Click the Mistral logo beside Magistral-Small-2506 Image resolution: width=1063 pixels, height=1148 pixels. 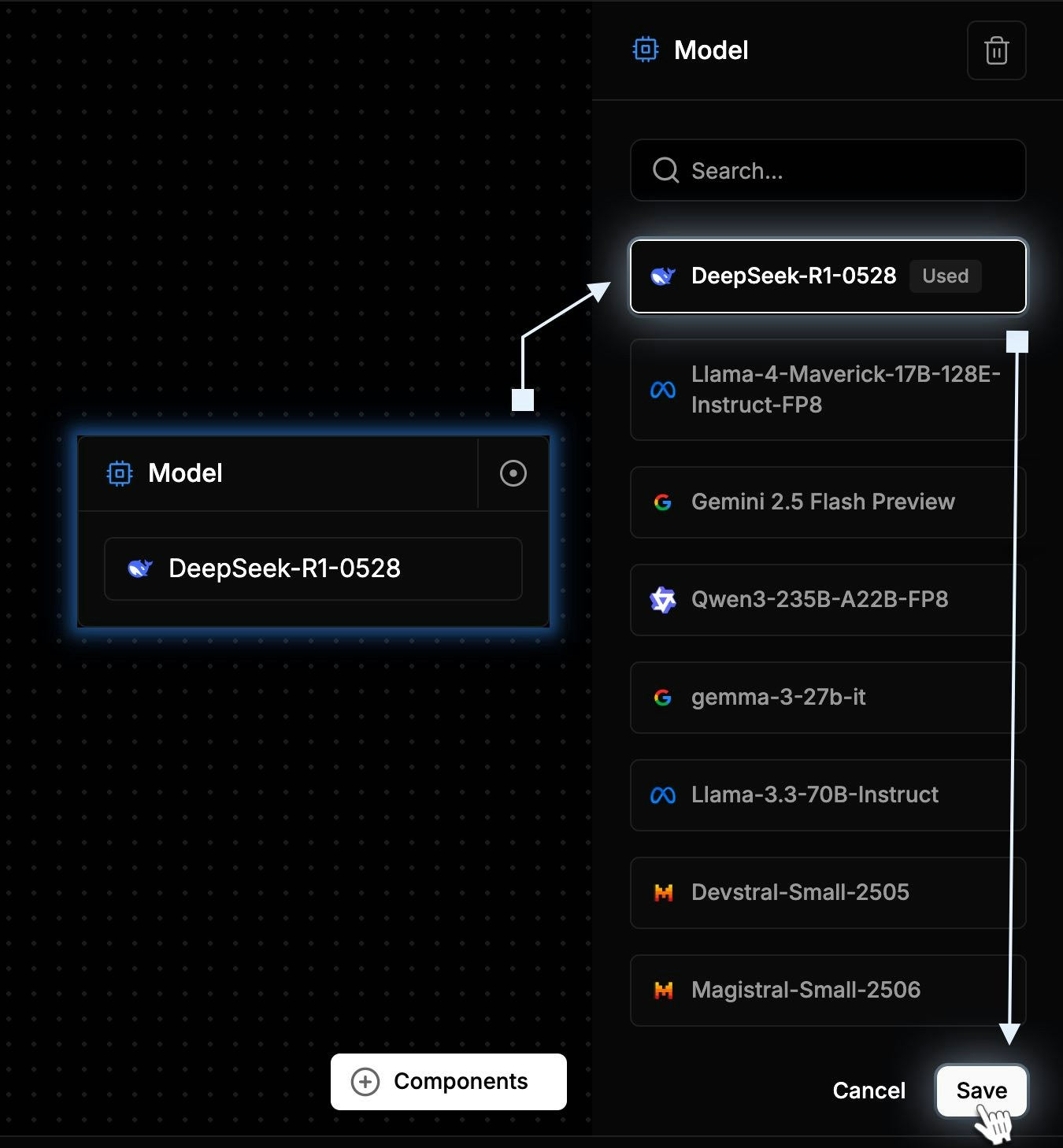[664, 991]
